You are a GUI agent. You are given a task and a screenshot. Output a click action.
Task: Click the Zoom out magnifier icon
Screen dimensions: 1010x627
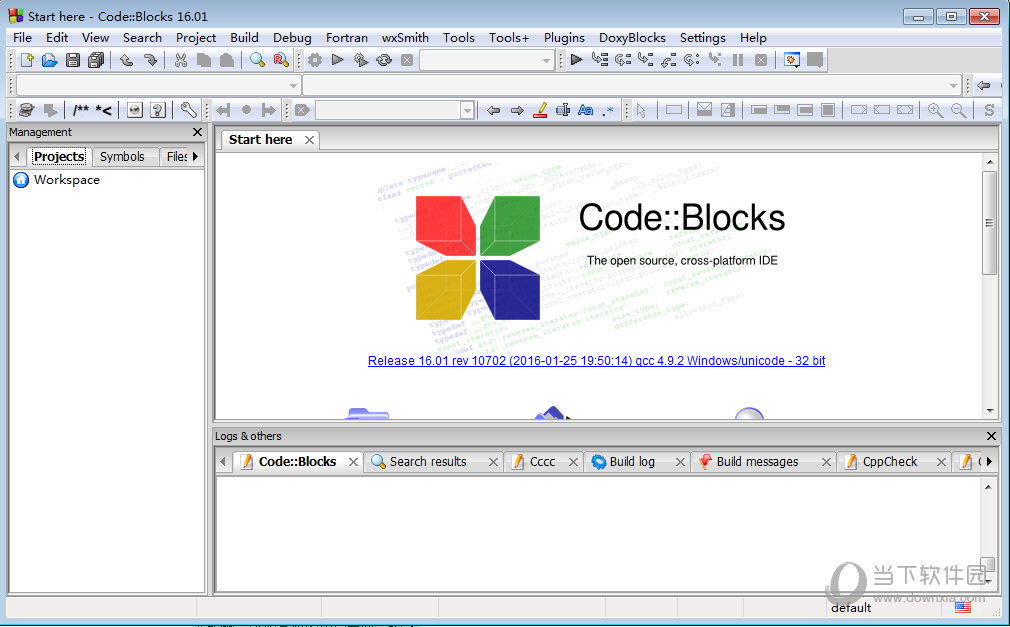tap(958, 110)
